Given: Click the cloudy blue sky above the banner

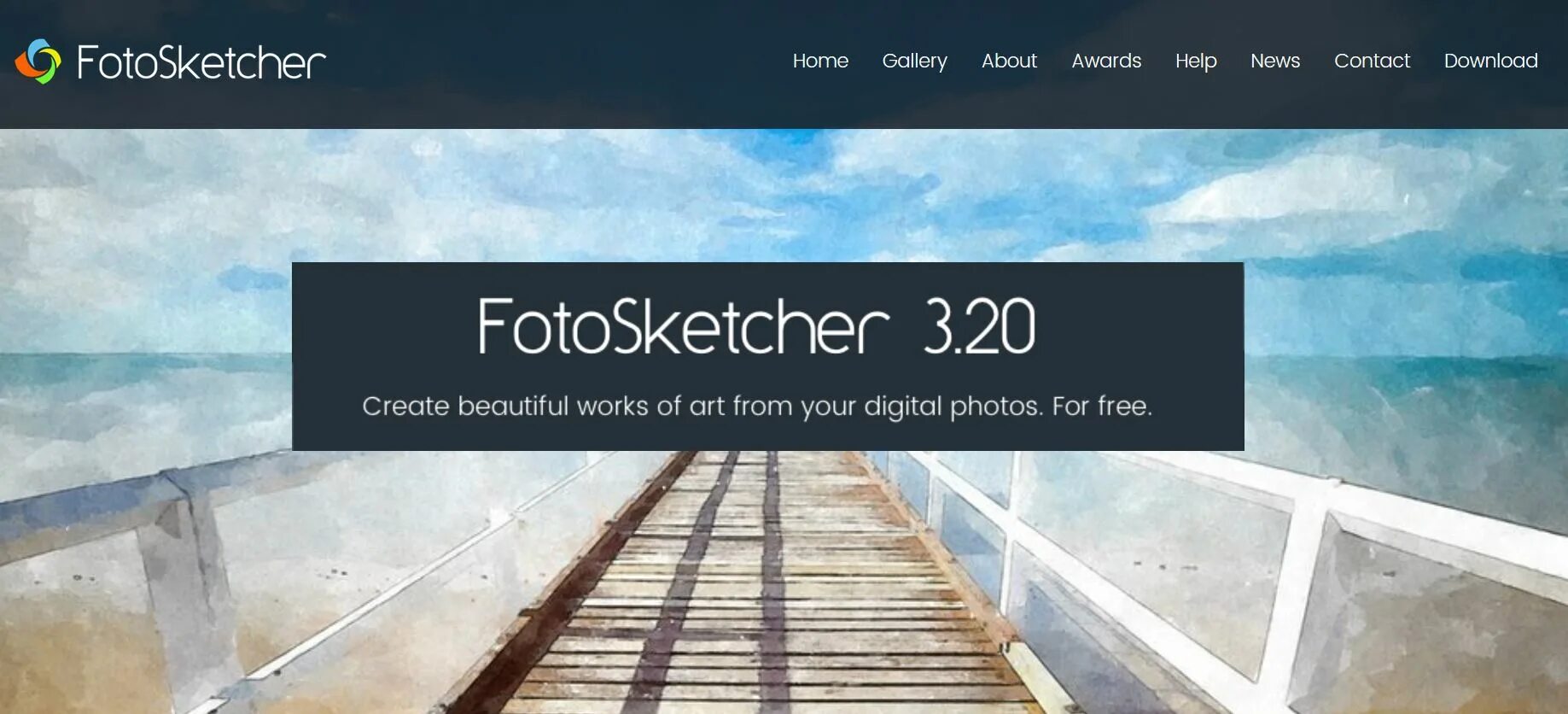Looking at the screenshot, I should tap(768, 195).
